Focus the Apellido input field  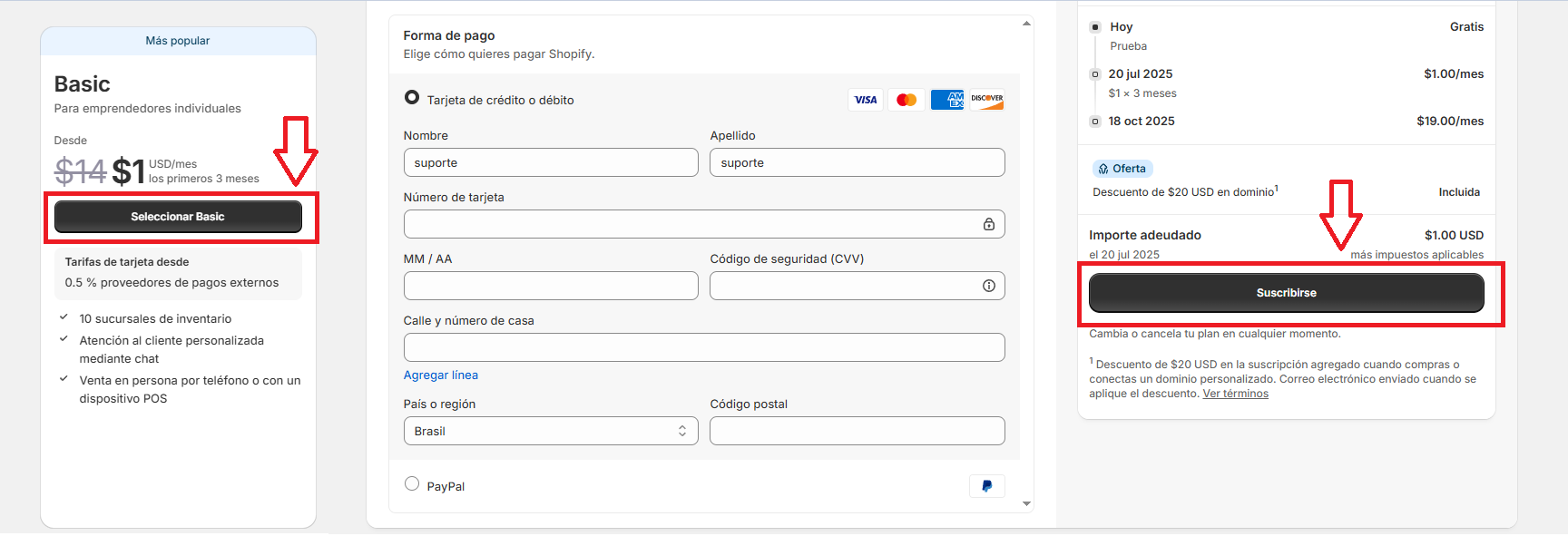point(857,162)
